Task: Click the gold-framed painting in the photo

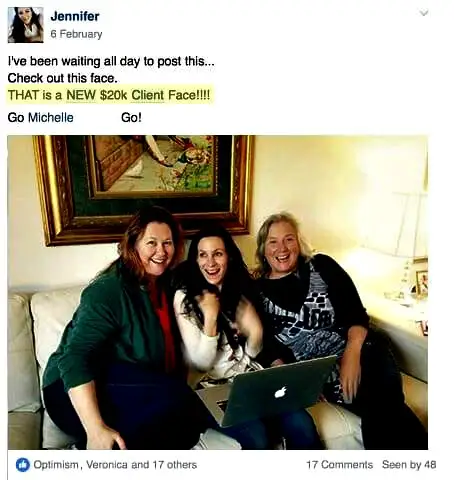Action: tap(143, 187)
